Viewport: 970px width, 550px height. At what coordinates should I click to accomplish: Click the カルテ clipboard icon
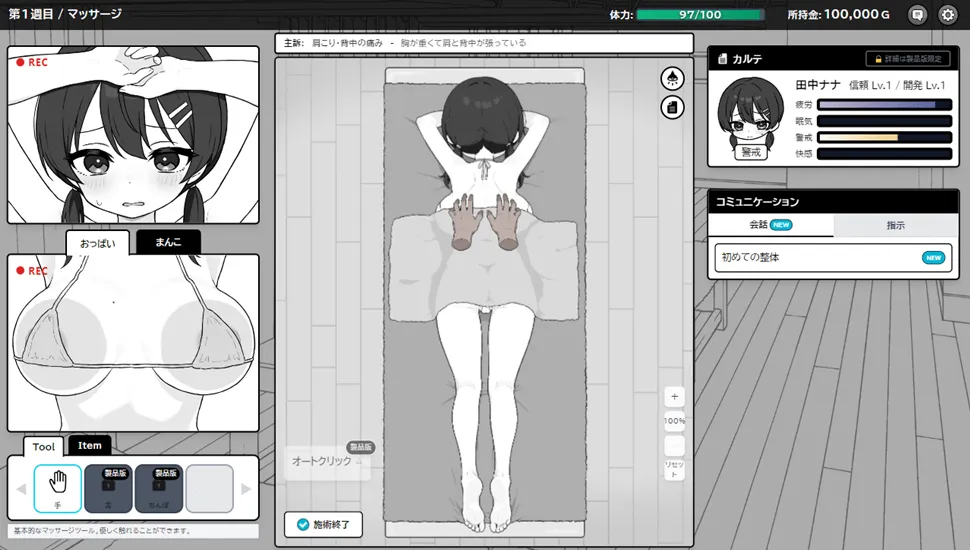coord(723,60)
